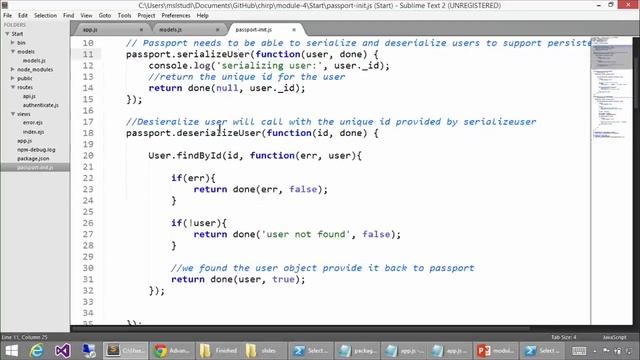Click the 'user not found' string
The image size is (640, 360).
pos(305,234)
